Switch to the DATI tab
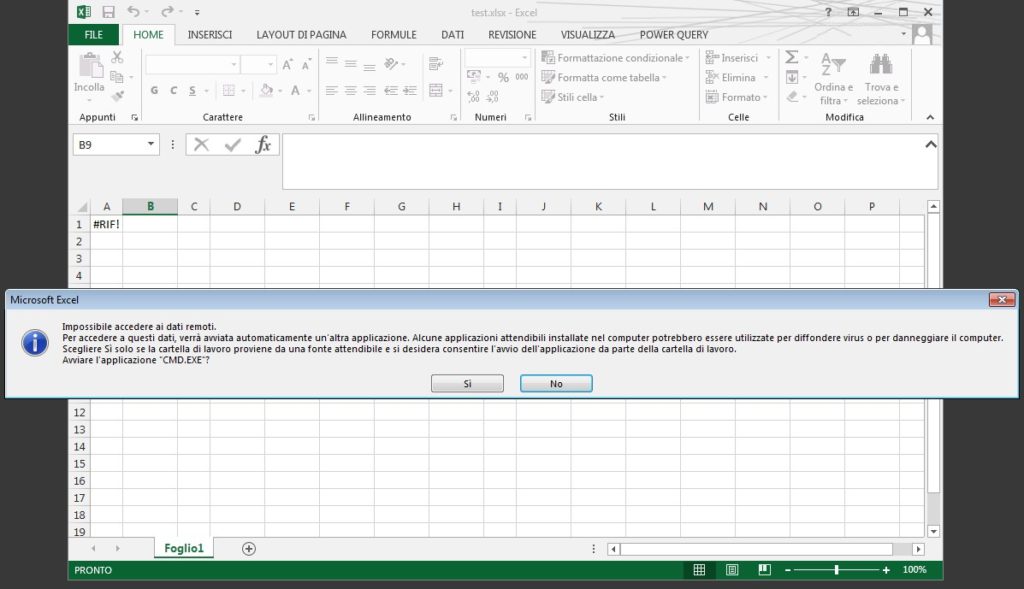 pyautogui.click(x=453, y=35)
